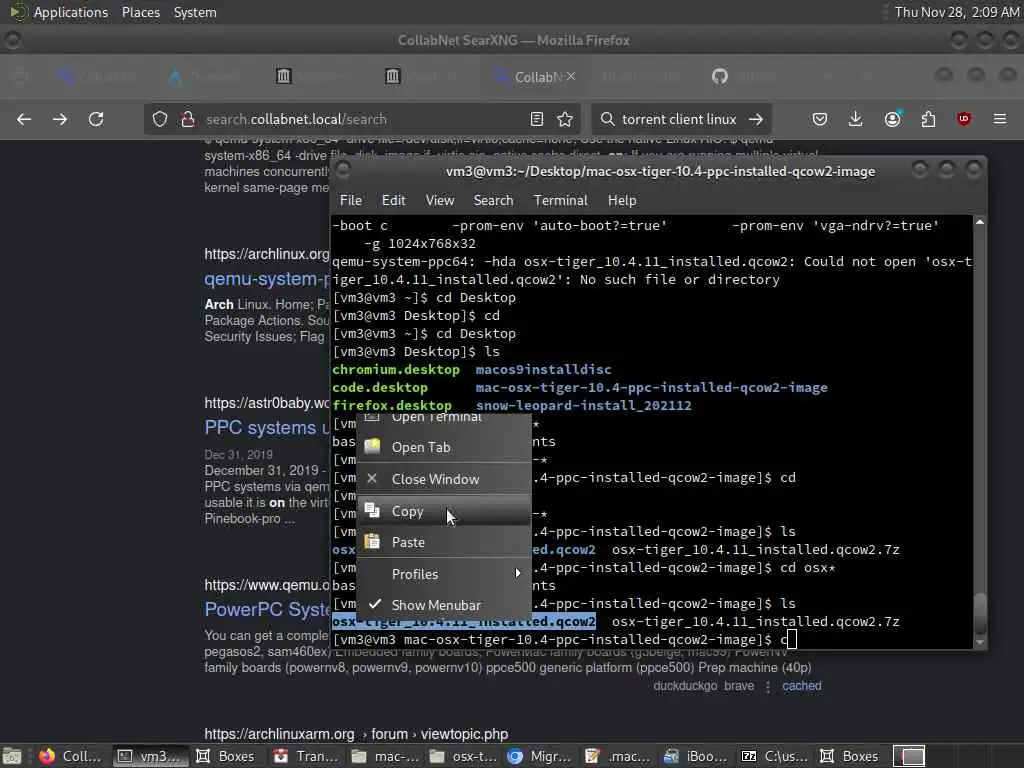Click the 'torrent client linux' search field
Viewport: 1024px width, 768px height.
pos(679,119)
